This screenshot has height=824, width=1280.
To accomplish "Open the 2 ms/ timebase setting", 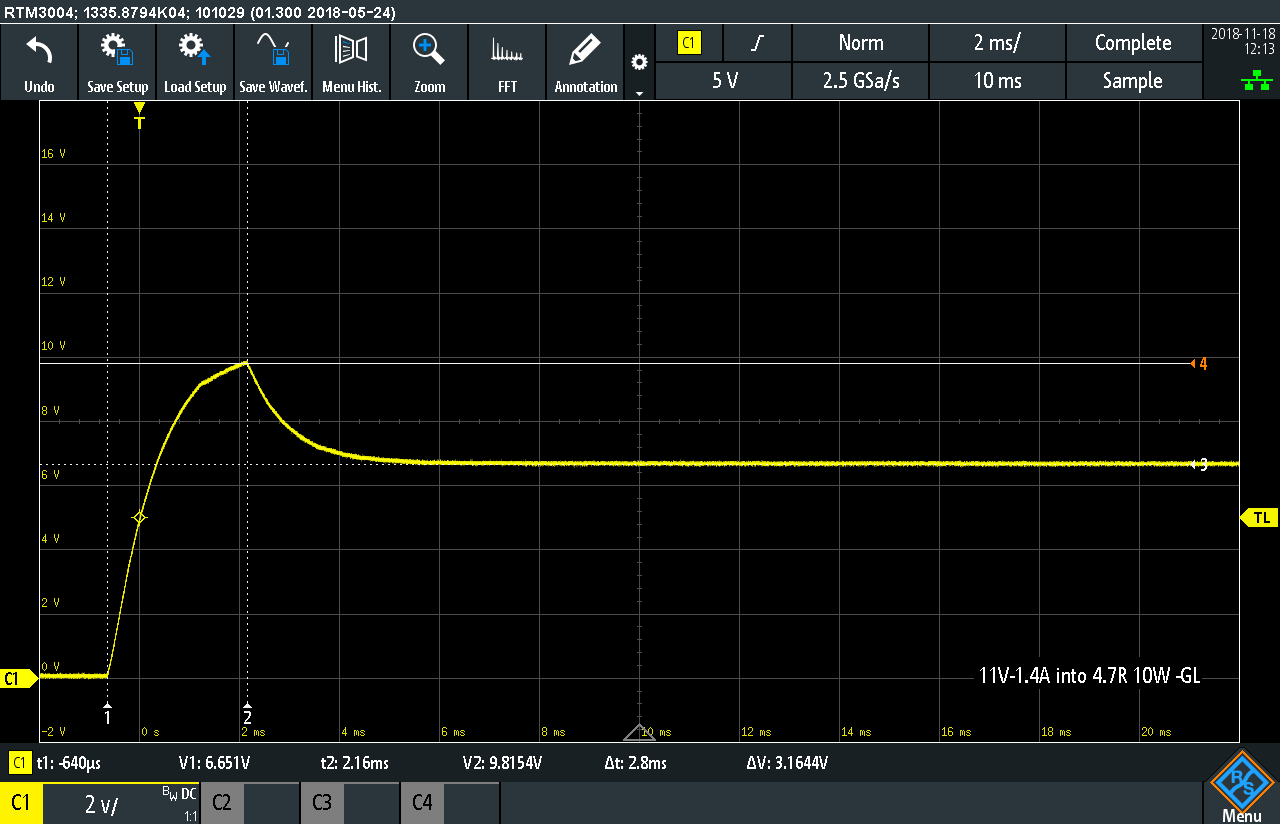I will [997, 43].
